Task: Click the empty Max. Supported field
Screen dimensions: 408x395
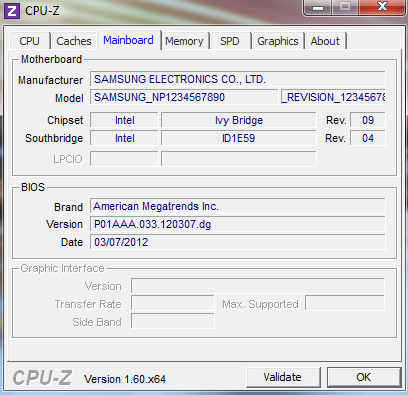Action: pyautogui.click(x=345, y=304)
